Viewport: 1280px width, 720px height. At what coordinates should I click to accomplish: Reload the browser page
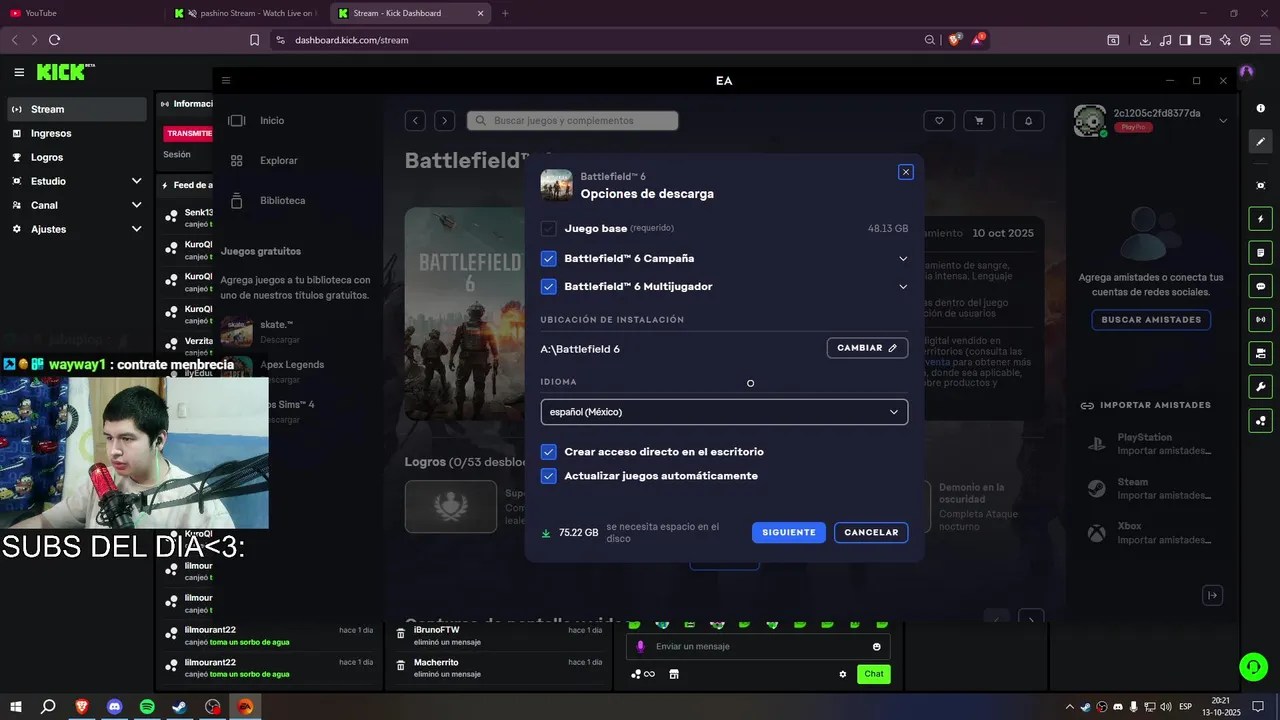(x=54, y=40)
